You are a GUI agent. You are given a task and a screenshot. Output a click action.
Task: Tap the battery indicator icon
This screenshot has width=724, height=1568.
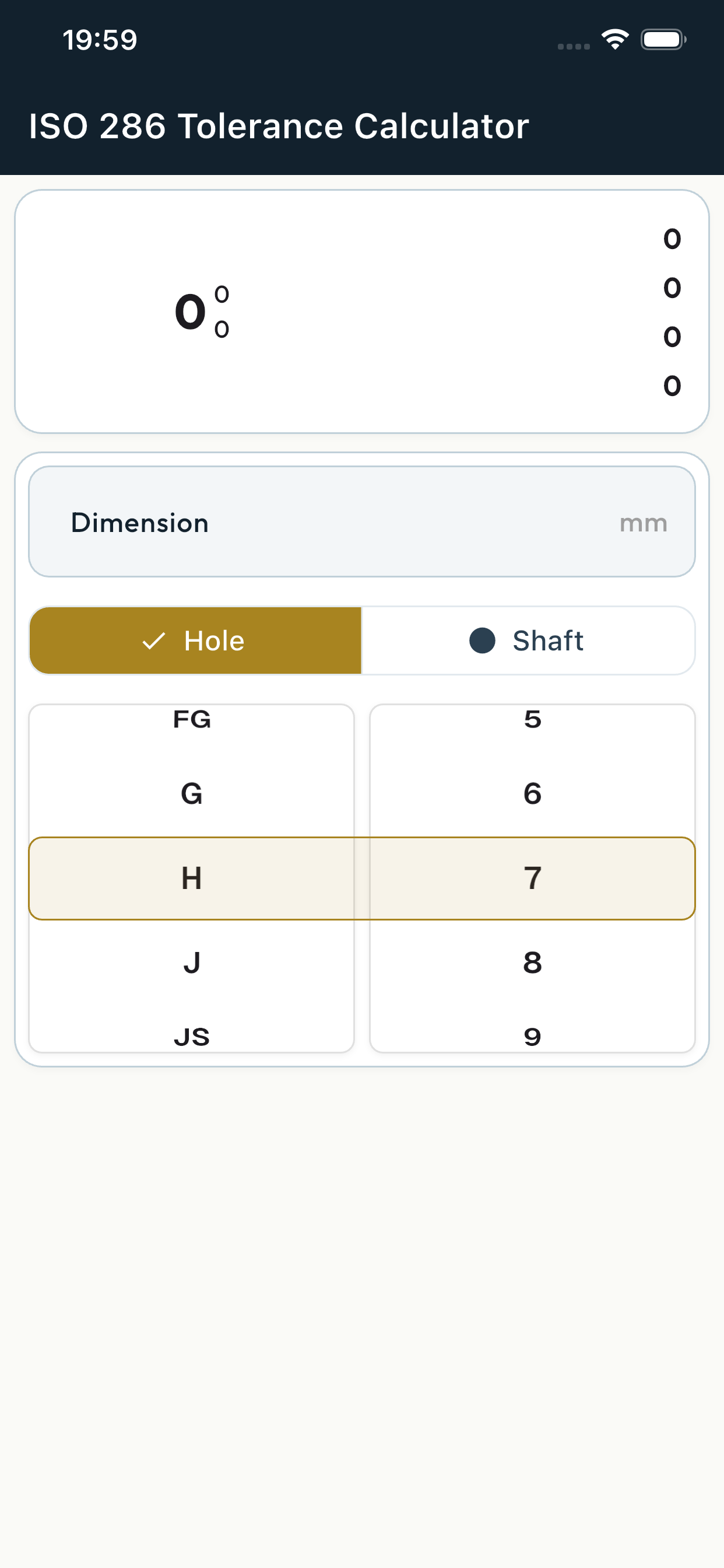tap(663, 40)
